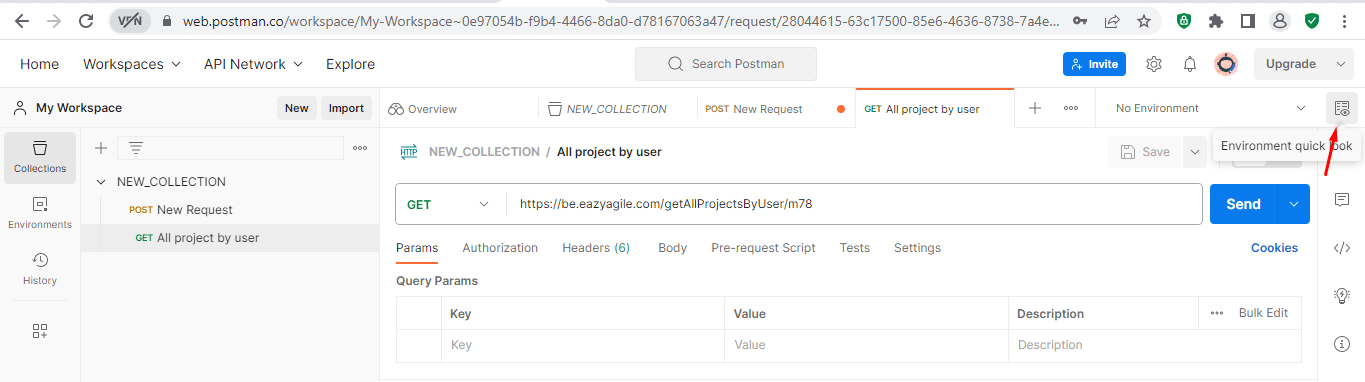Open the Collections sidebar panel
The width and height of the screenshot is (1365, 382).
click(x=40, y=157)
